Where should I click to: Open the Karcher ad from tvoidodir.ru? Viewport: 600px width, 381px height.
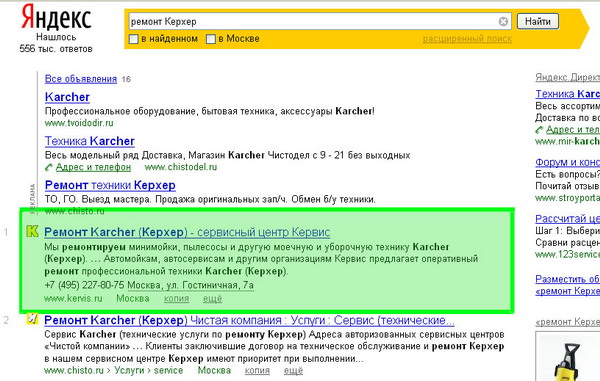(x=67, y=97)
